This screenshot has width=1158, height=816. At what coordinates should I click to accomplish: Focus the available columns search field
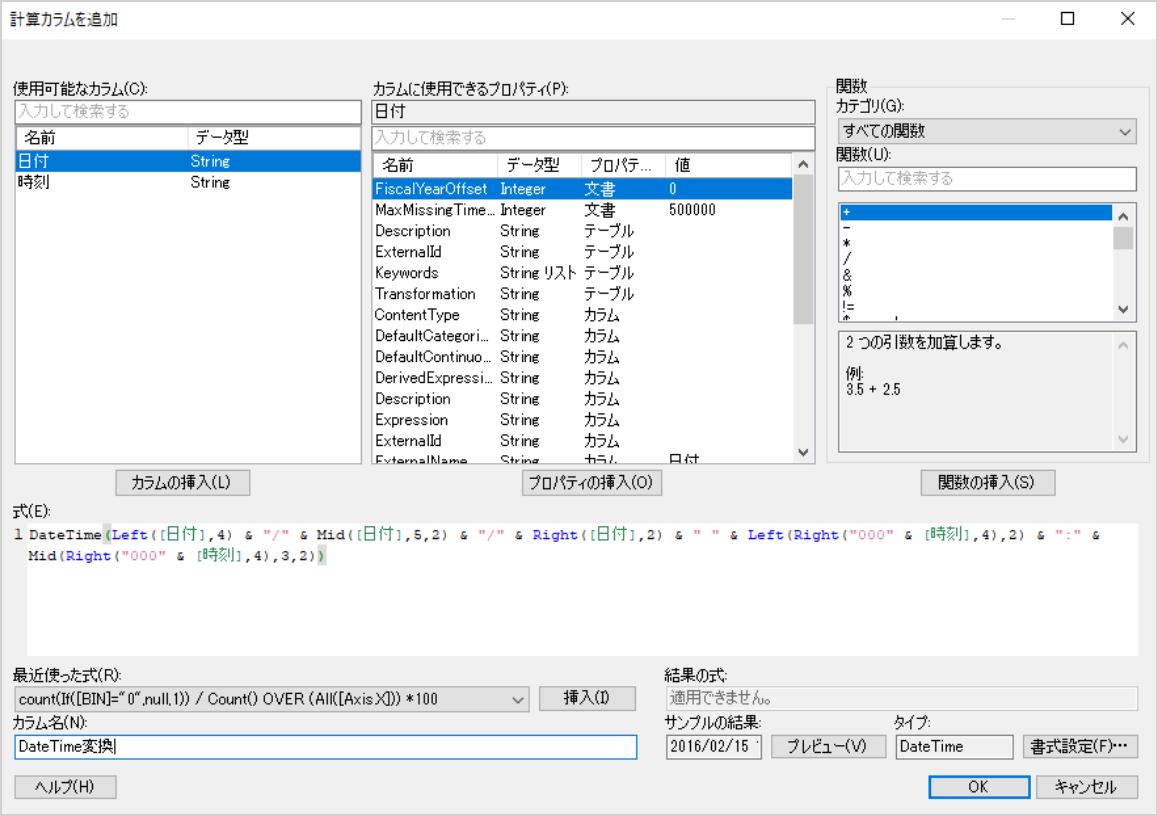click(x=188, y=112)
